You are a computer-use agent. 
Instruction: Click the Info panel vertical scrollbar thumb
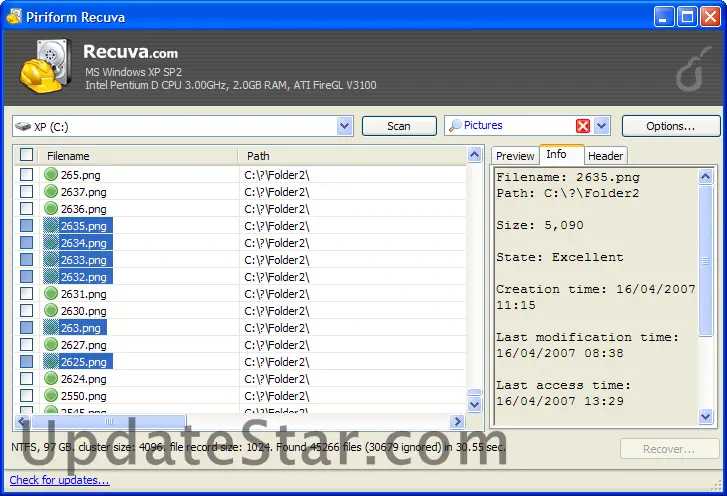point(706,261)
